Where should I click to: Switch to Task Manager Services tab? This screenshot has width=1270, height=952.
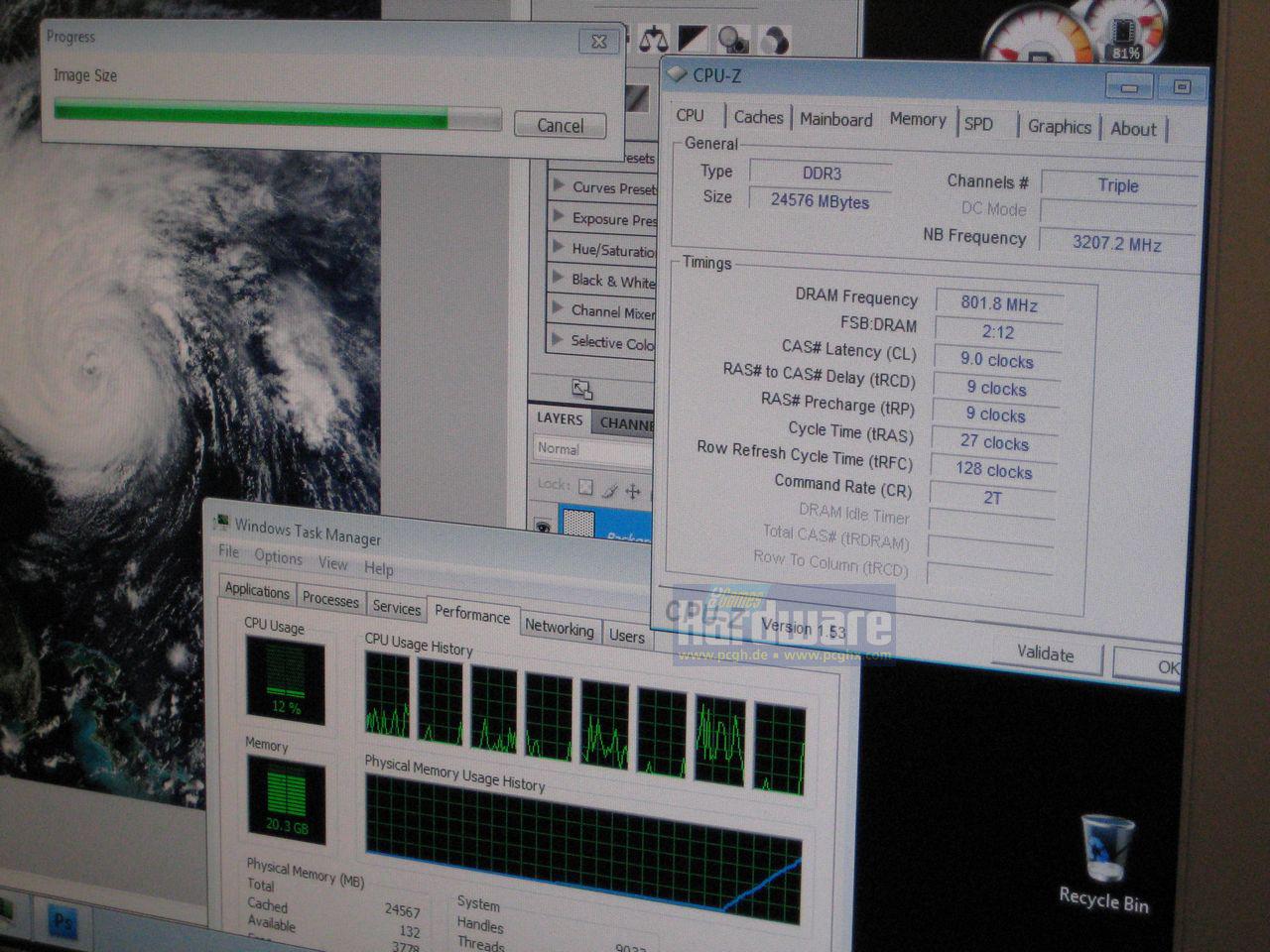coord(397,607)
